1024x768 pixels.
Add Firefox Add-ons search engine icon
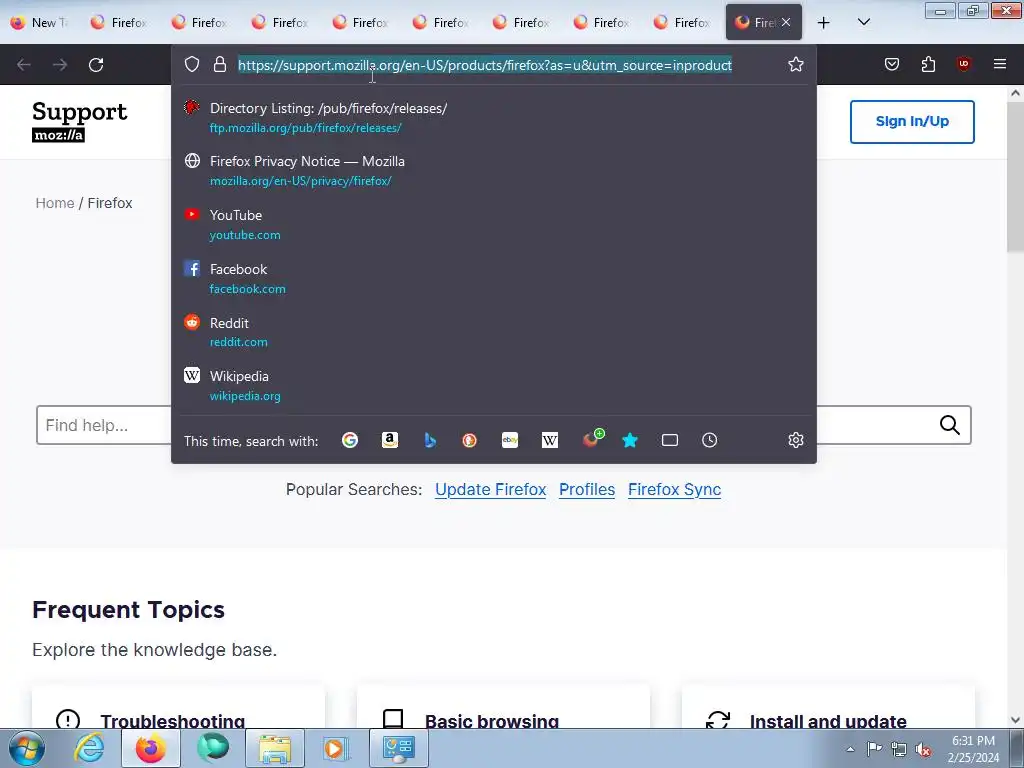click(x=592, y=439)
